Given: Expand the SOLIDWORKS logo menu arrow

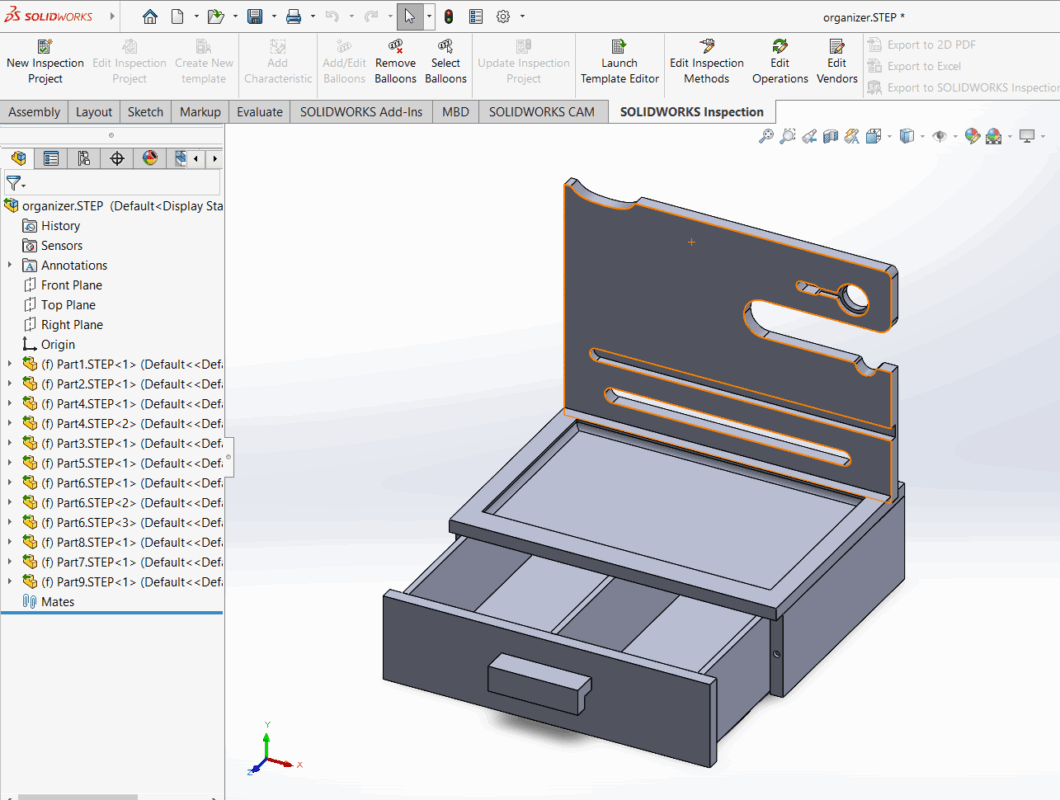Looking at the screenshot, I should [x=112, y=16].
